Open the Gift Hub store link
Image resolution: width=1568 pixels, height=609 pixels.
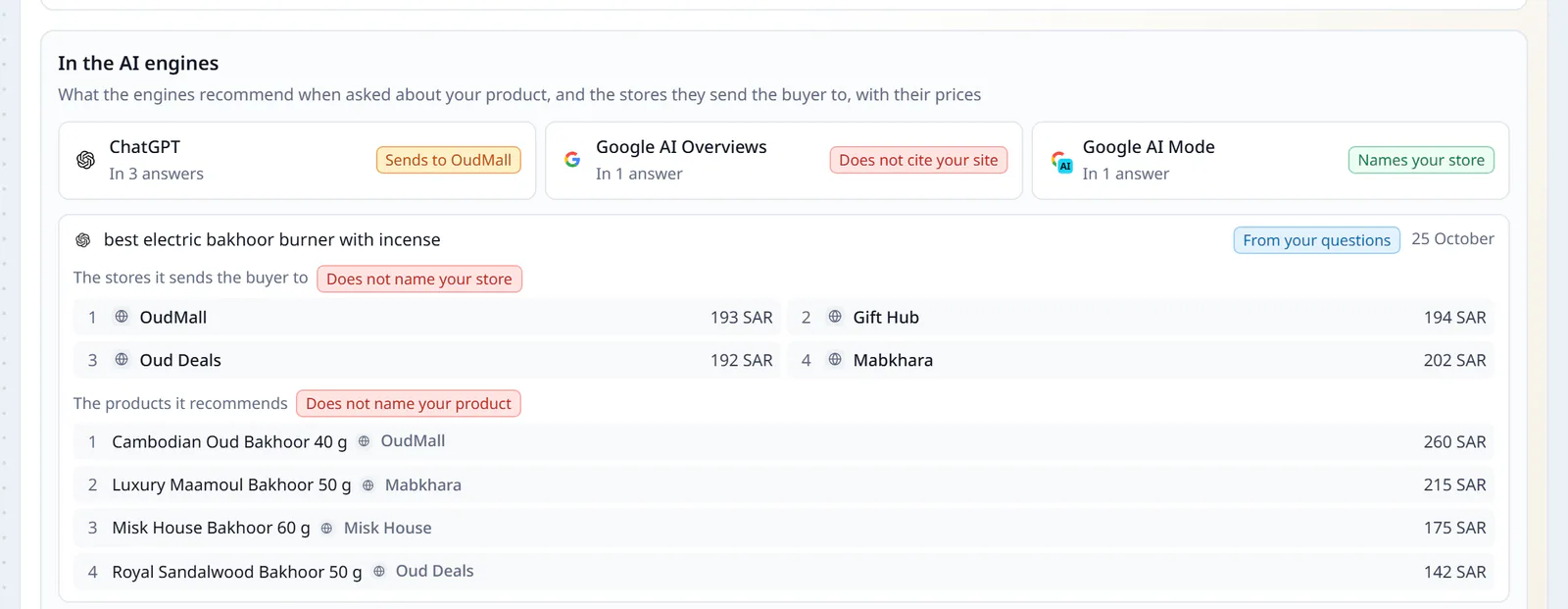click(886, 318)
